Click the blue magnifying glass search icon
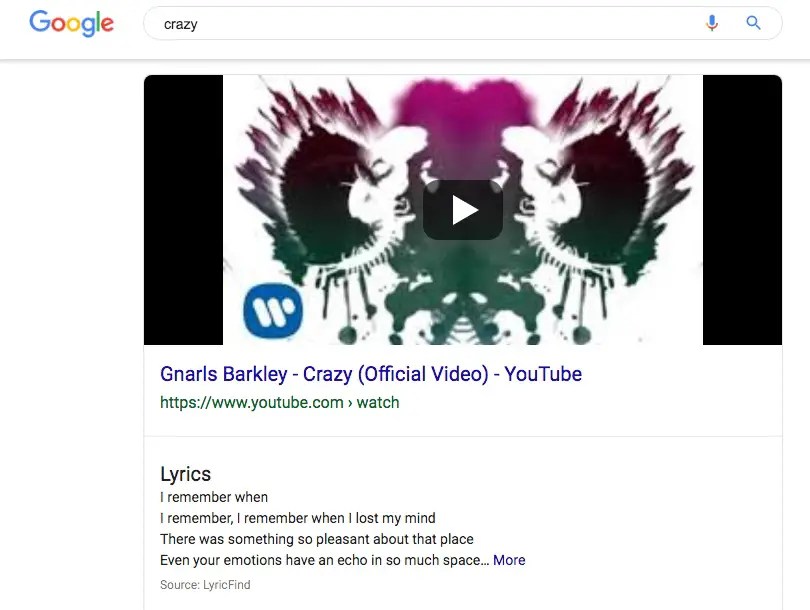This screenshot has width=810, height=610. [753, 23]
